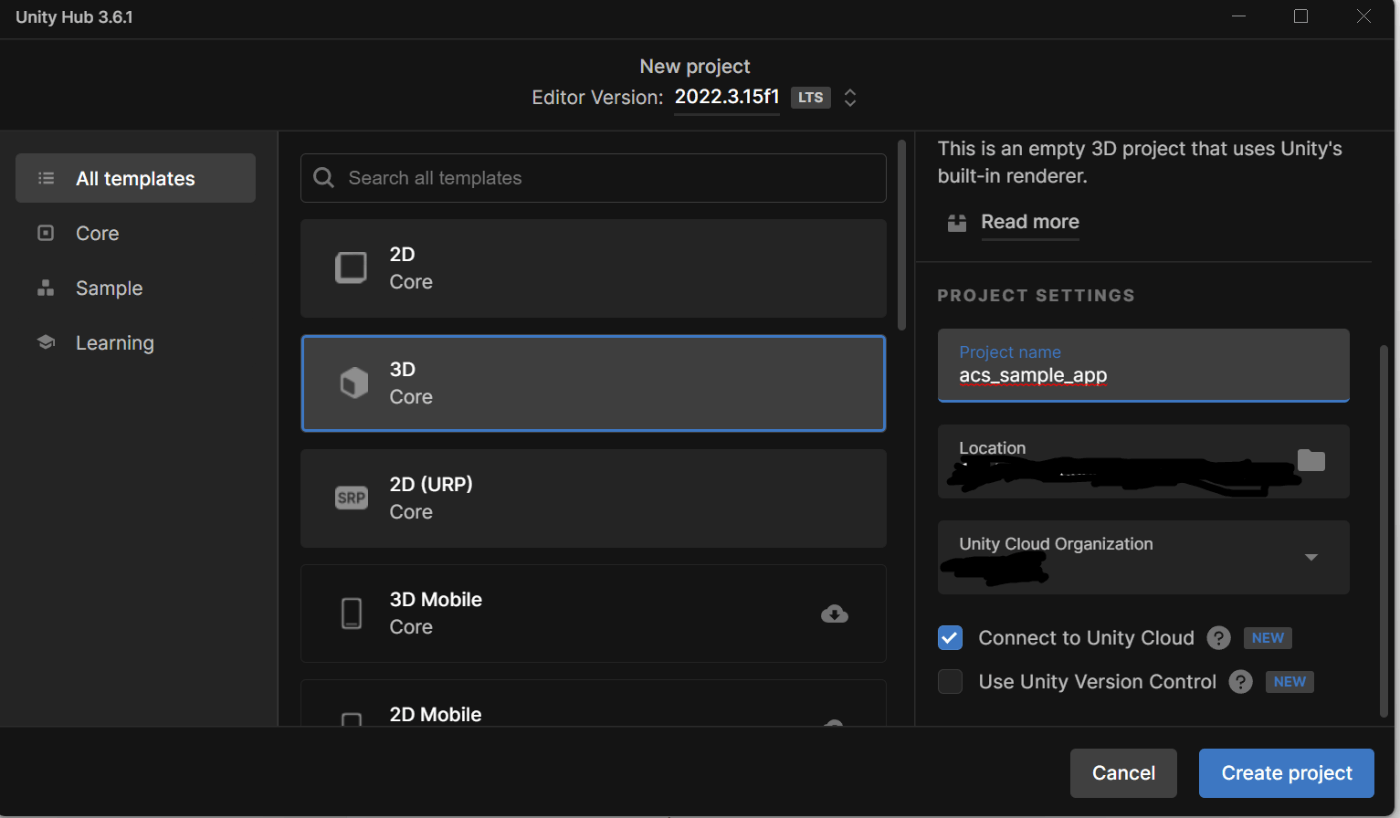Open the Read more link
The width and height of the screenshot is (1400, 818).
click(x=1030, y=222)
